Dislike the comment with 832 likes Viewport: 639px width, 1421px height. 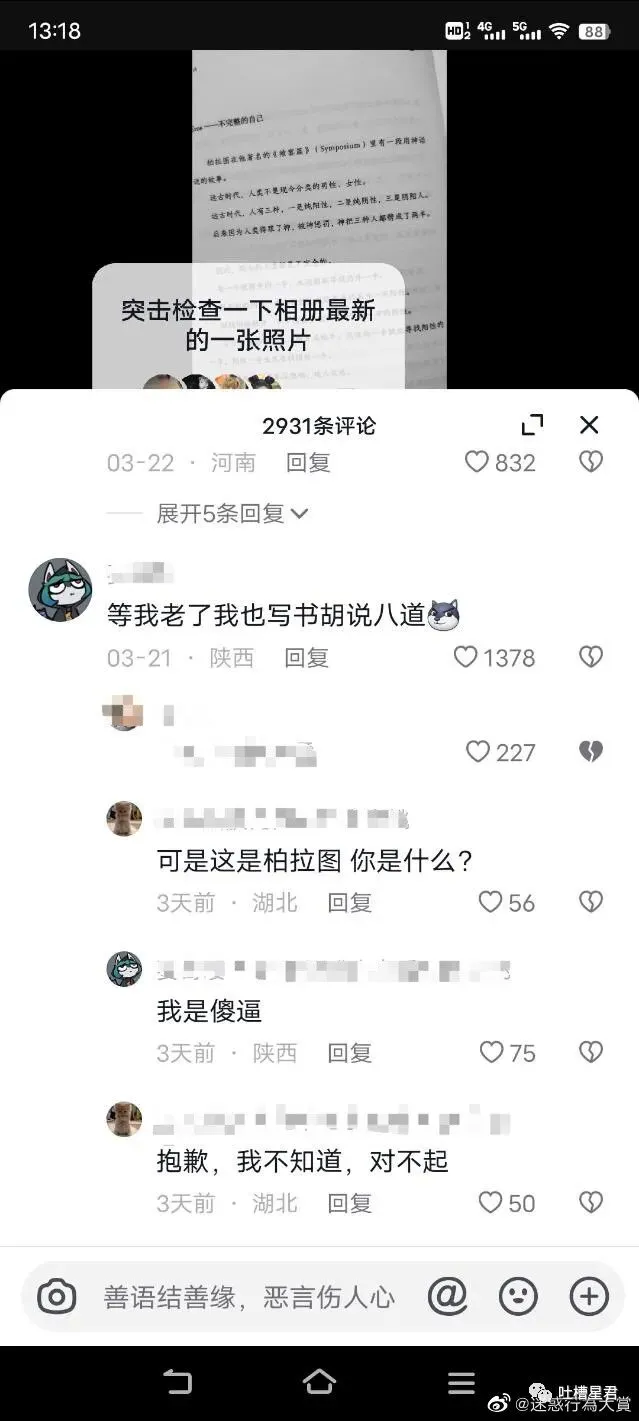coord(591,462)
